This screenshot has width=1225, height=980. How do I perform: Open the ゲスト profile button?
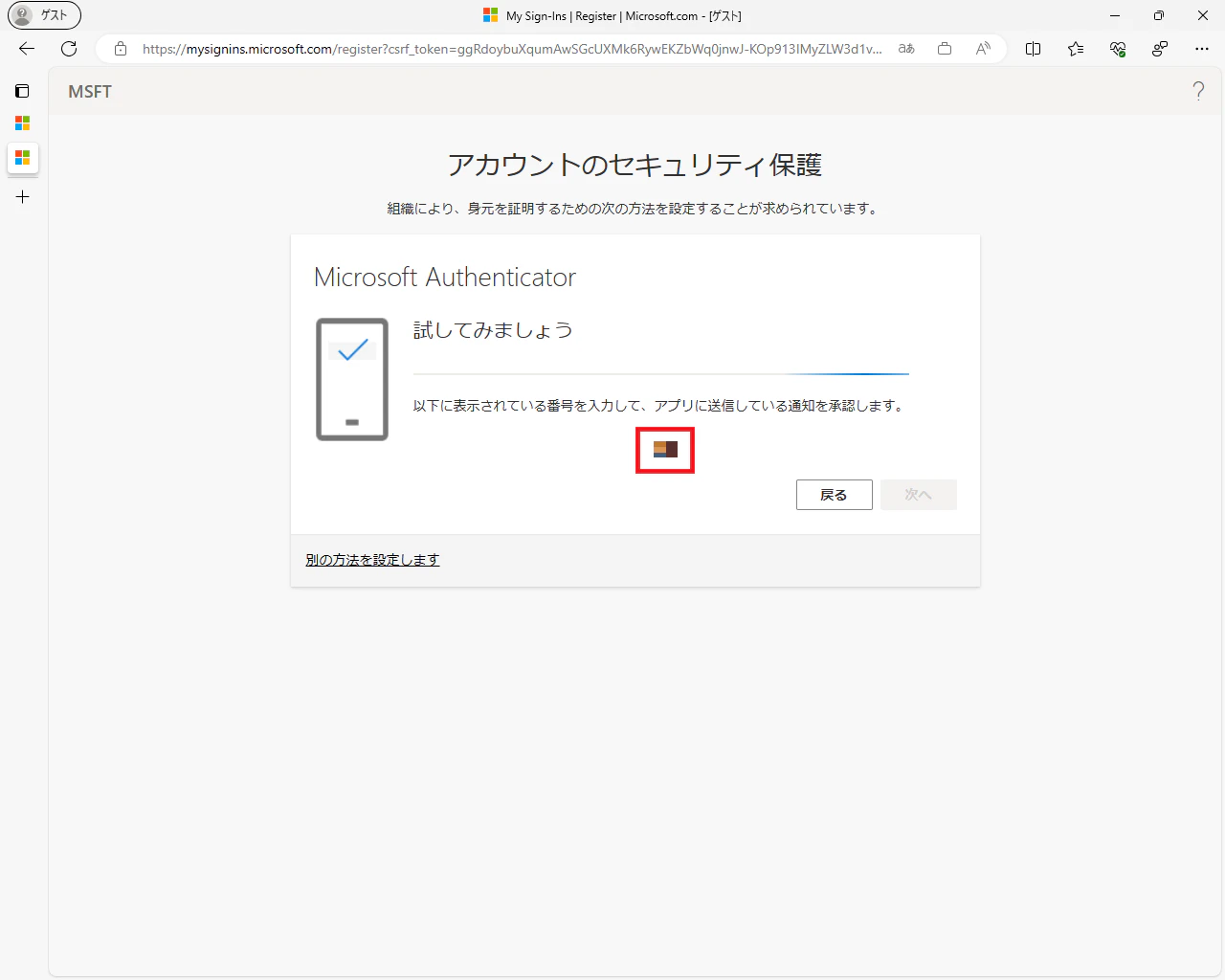tap(44, 15)
